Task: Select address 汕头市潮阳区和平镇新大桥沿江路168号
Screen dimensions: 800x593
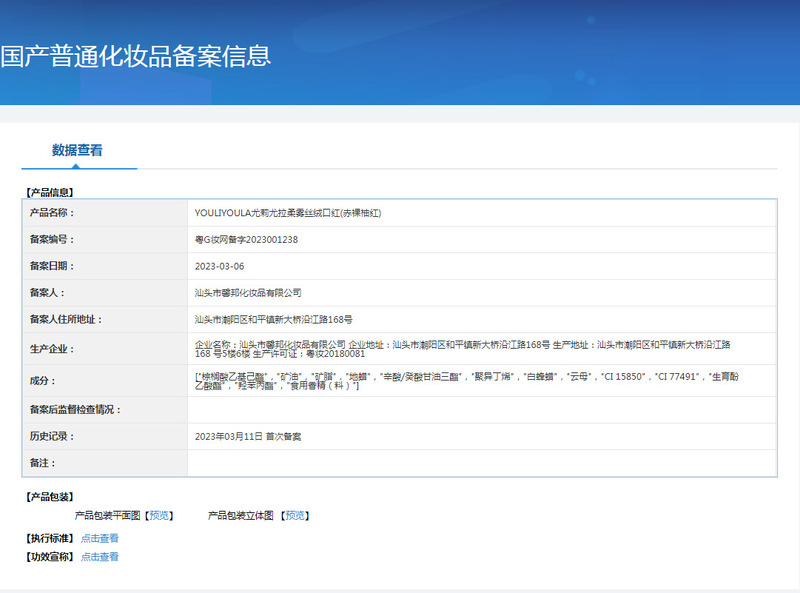Action: 273,319
